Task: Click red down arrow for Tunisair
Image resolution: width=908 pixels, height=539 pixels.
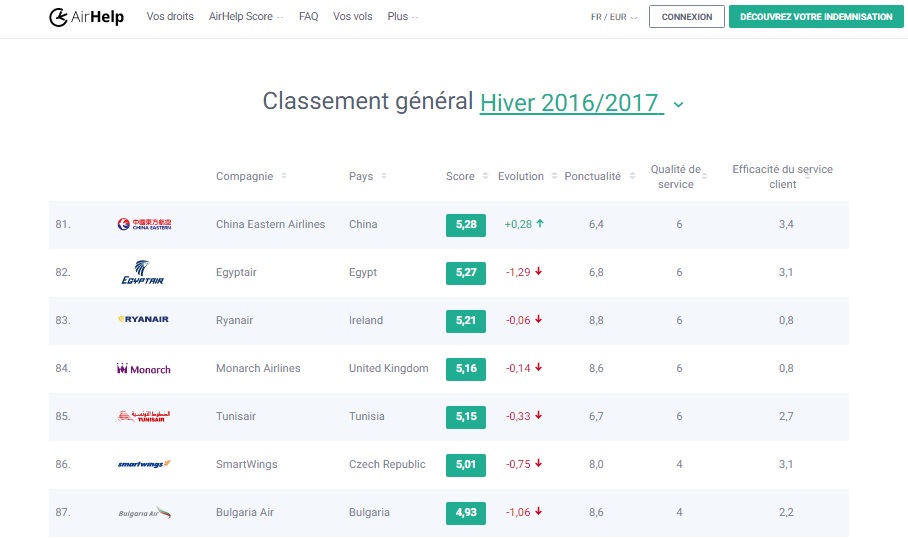Action: point(539,416)
